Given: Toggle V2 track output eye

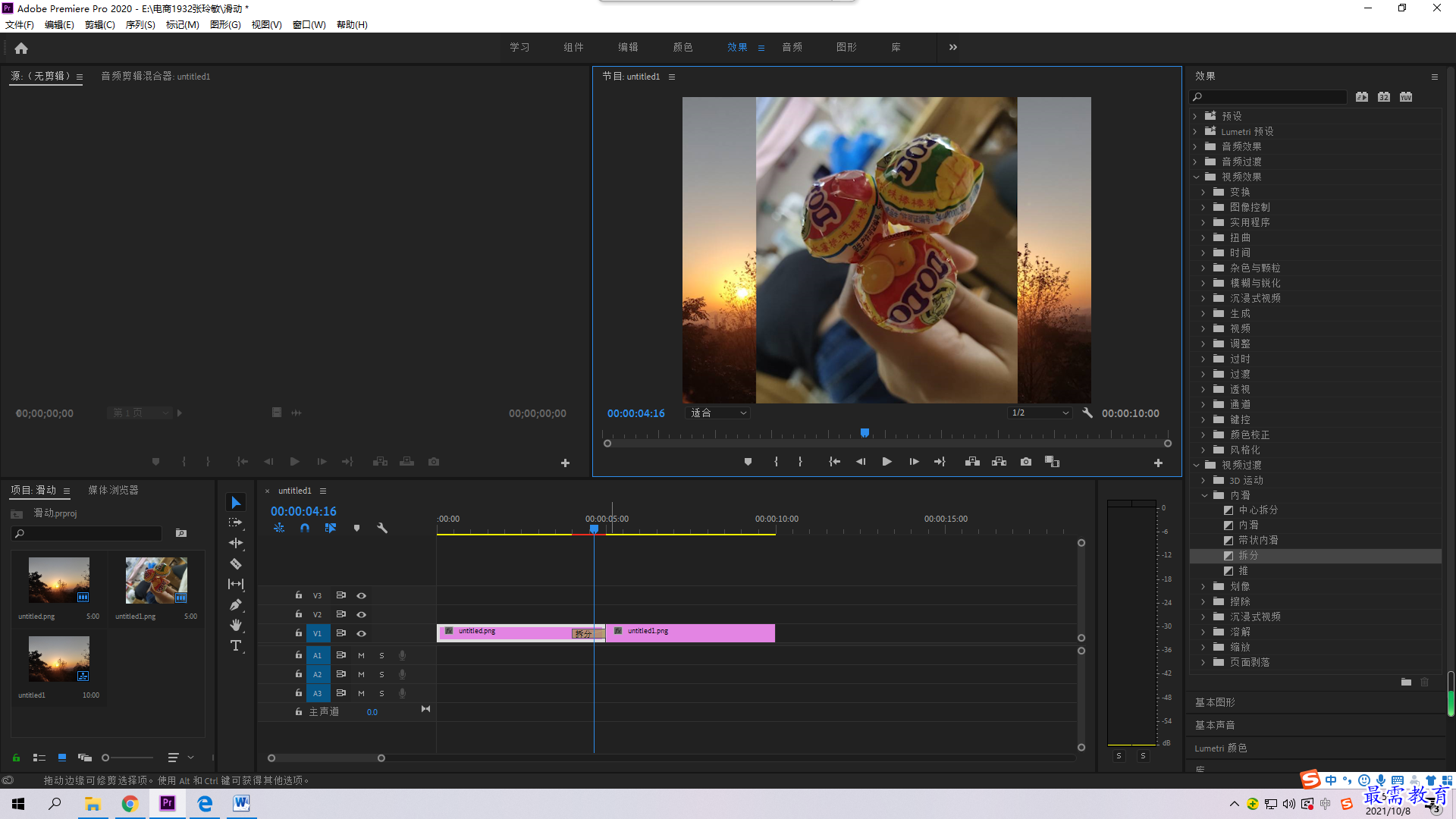Looking at the screenshot, I should coord(362,615).
